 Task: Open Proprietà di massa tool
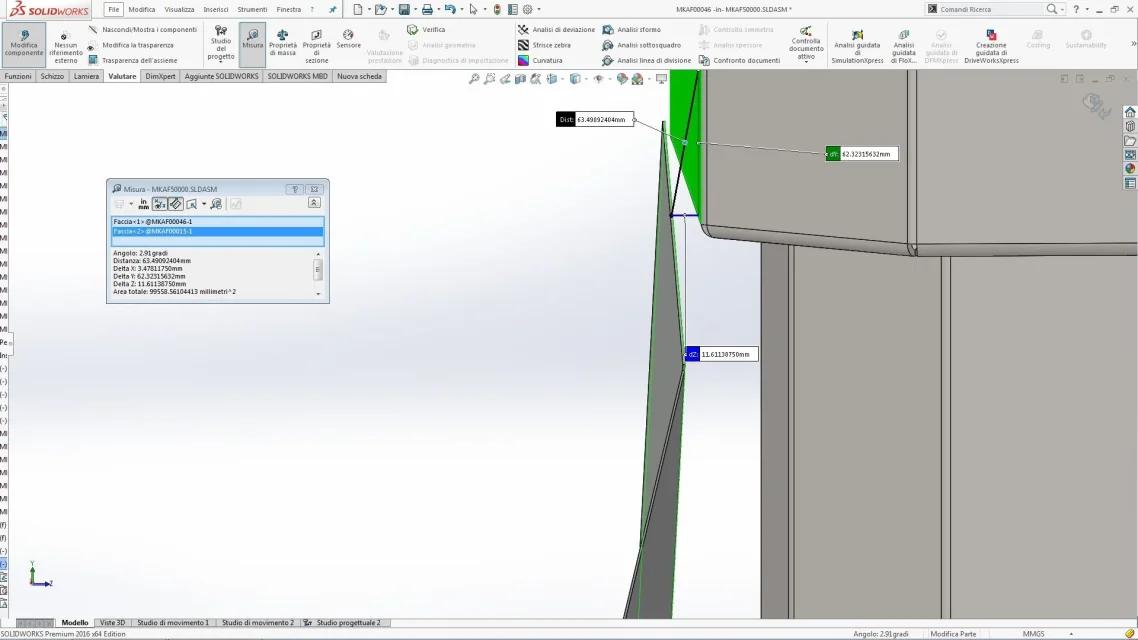(x=282, y=44)
